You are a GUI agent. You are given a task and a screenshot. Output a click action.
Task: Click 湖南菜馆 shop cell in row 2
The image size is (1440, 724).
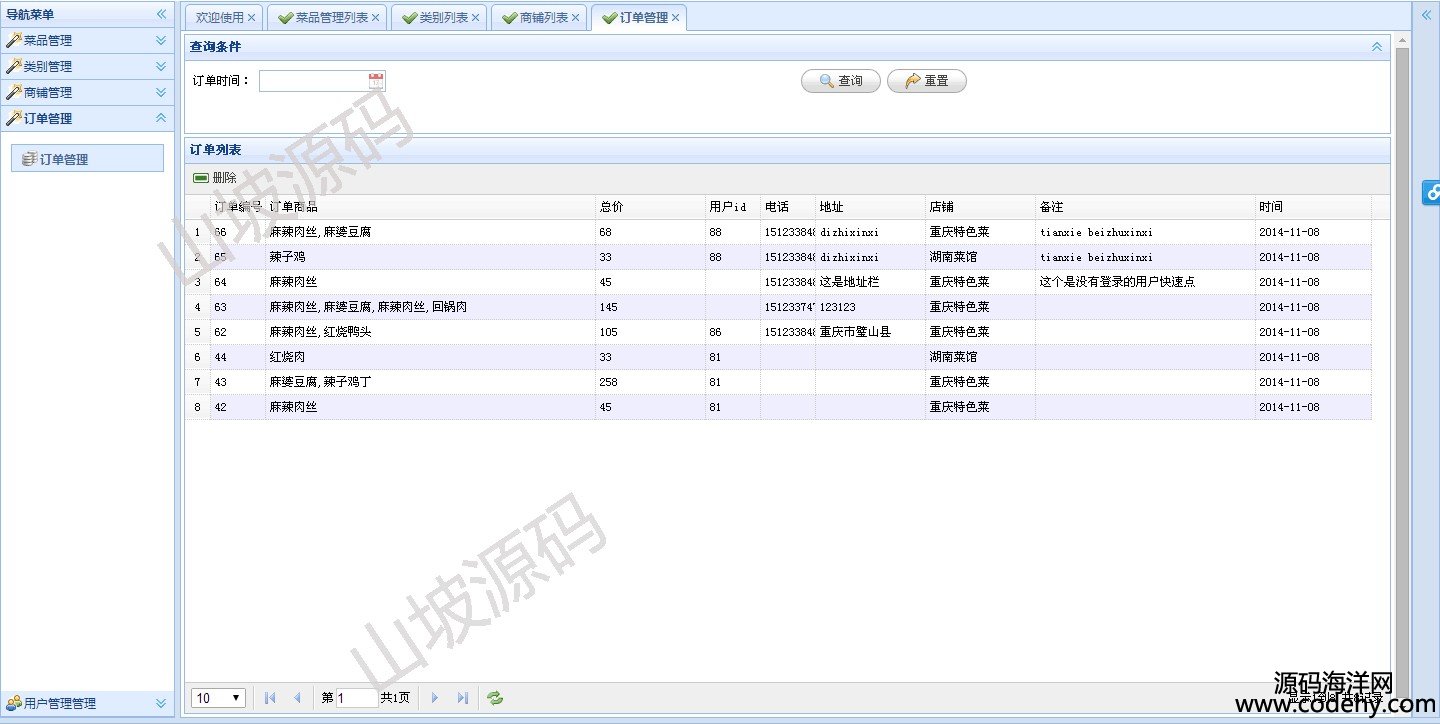pyautogui.click(x=980, y=257)
